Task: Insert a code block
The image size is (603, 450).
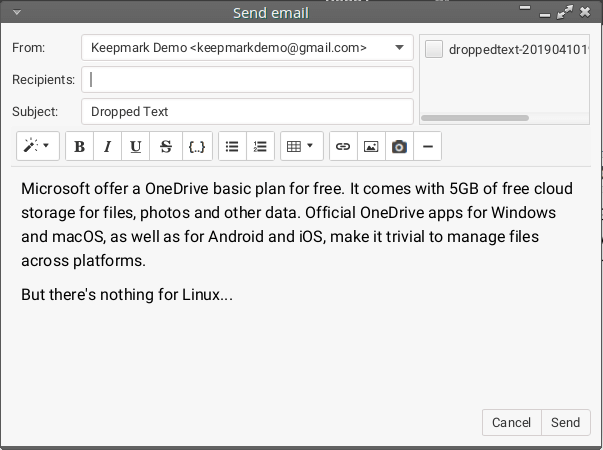Action: pyautogui.click(x=196, y=146)
